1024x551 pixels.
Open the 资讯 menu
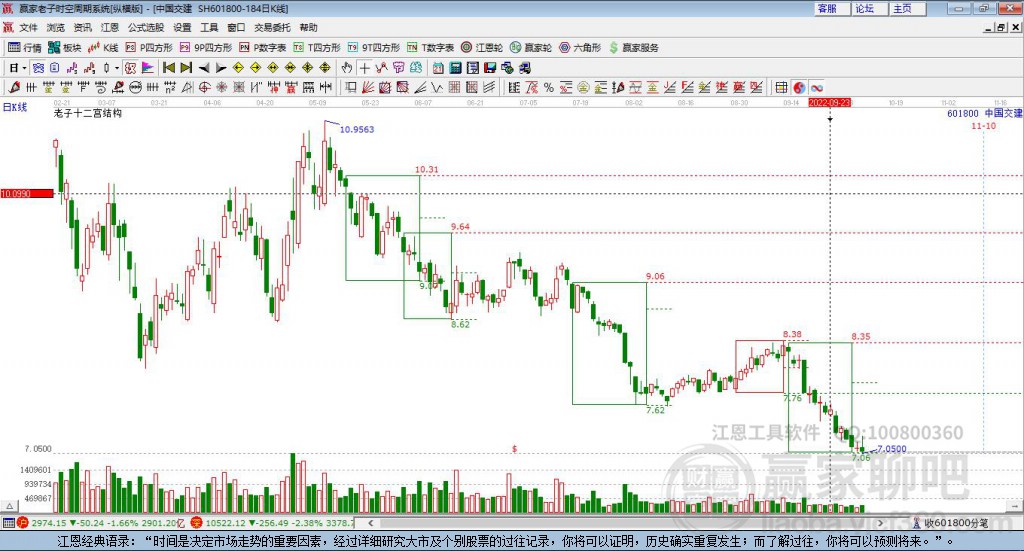pyautogui.click(x=82, y=27)
